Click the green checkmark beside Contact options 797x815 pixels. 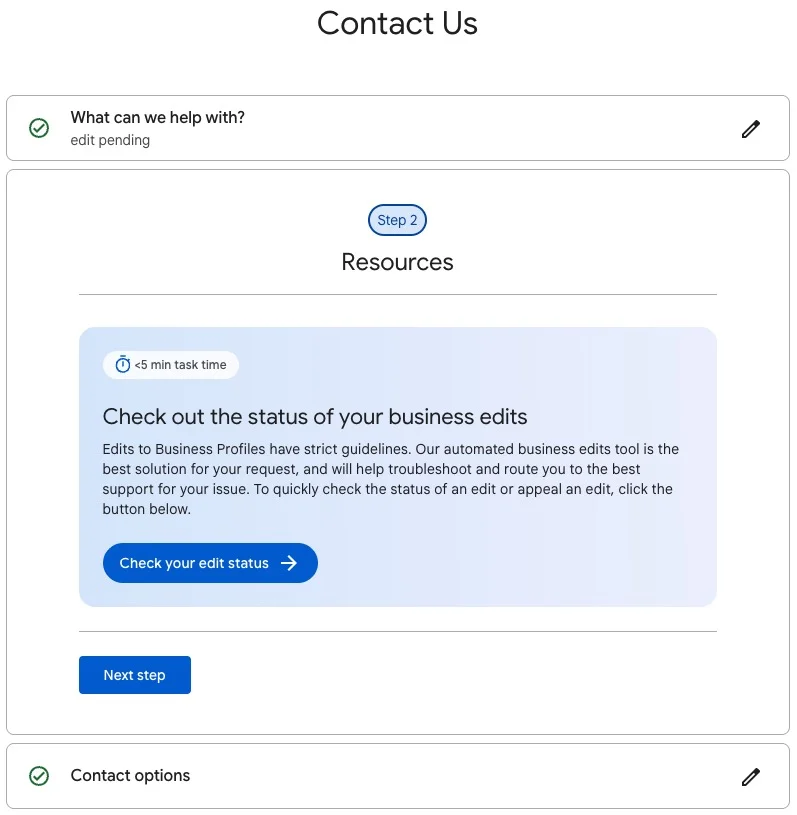[39, 776]
